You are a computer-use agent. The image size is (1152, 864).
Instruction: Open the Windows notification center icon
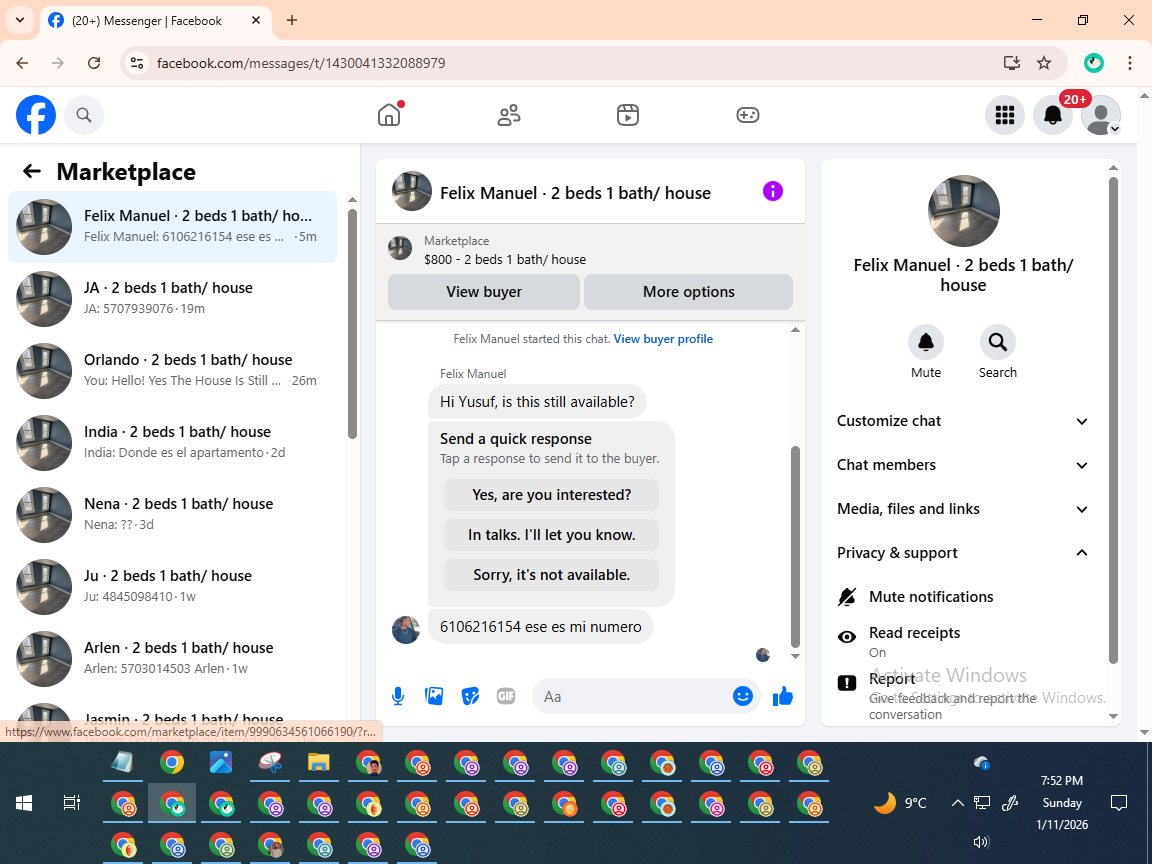pyautogui.click(x=1119, y=803)
